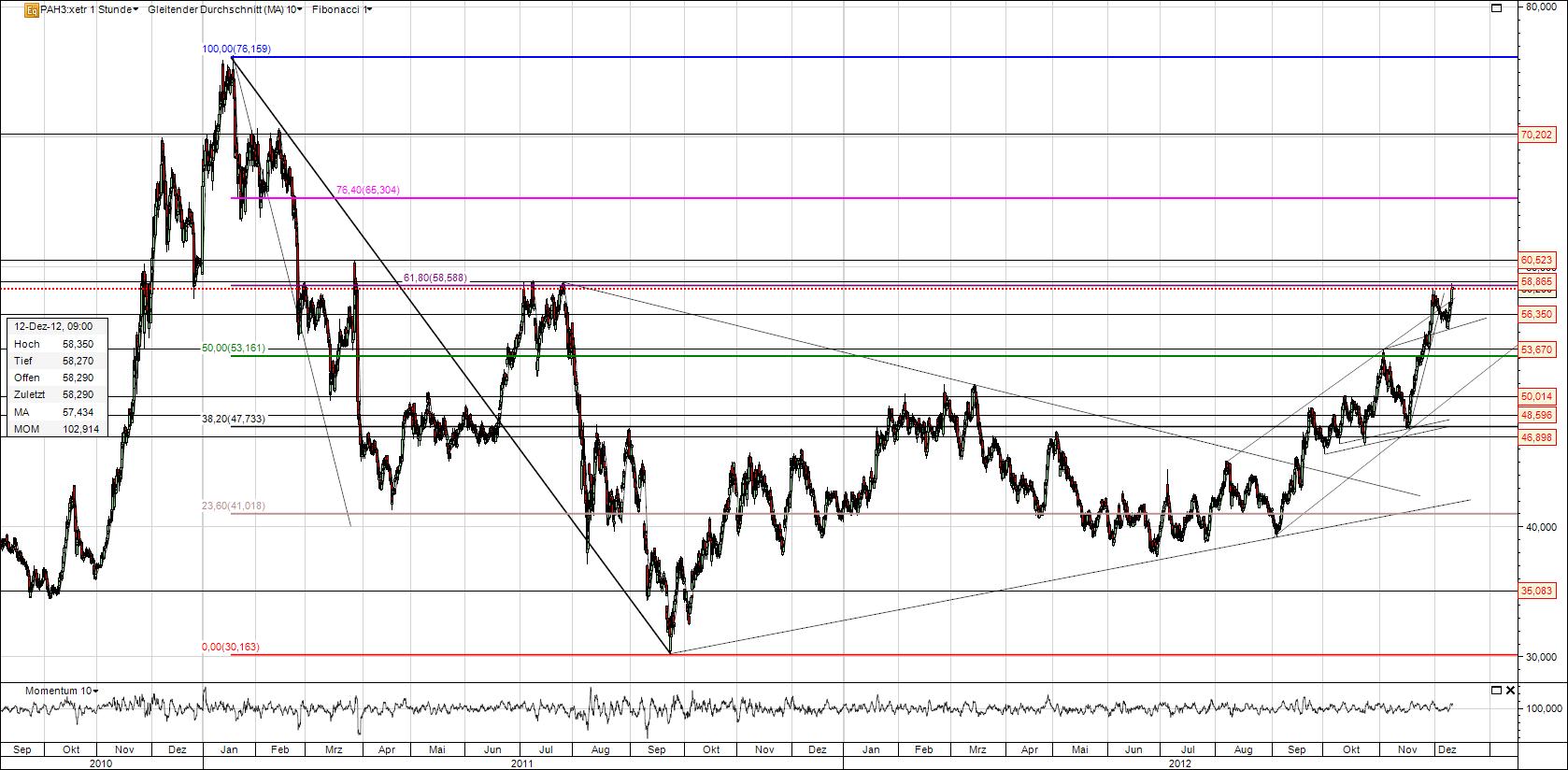Click the 35,083 price level tag
This screenshot has height=770, width=1568.
click(1536, 591)
